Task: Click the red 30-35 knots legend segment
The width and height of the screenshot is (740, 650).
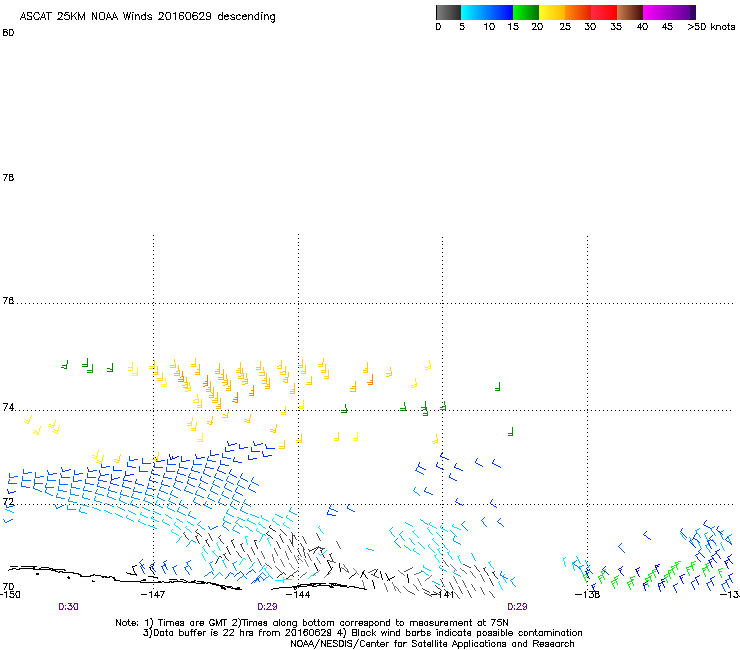Action: click(x=604, y=12)
